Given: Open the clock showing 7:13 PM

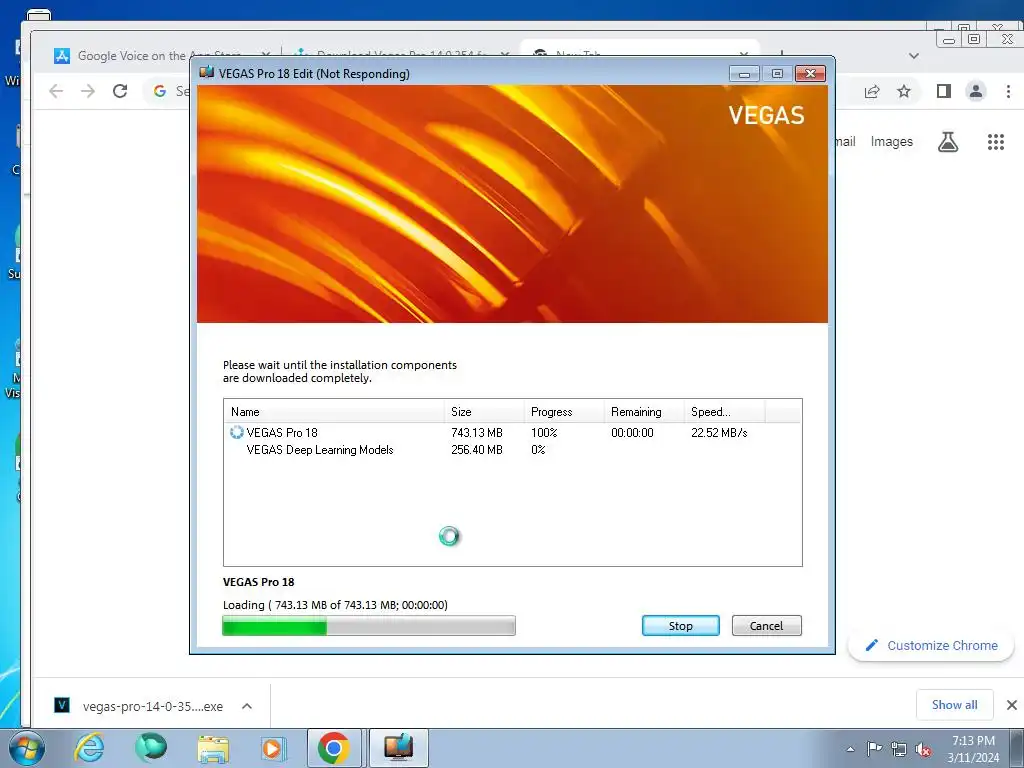Looking at the screenshot, I should tap(973, 748).
